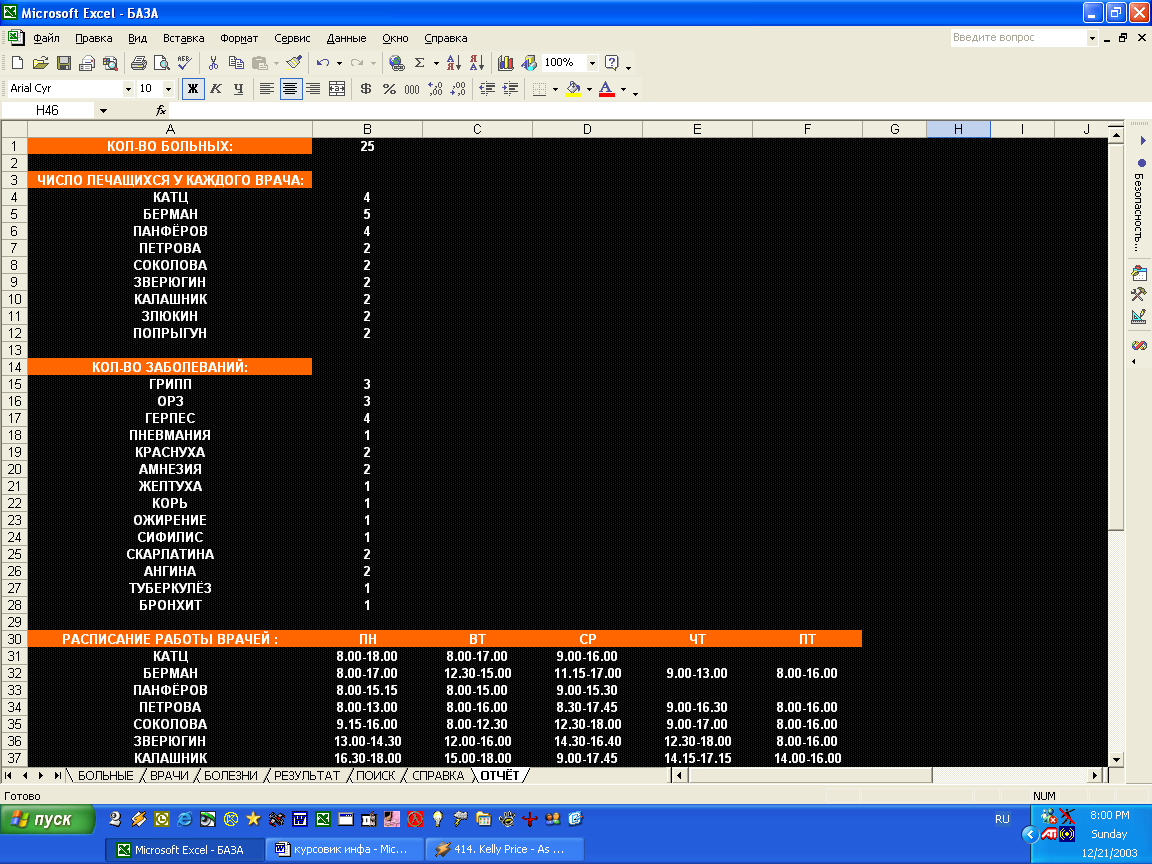Save the workbook with the floppy disk icon

[x=64, y=63]
